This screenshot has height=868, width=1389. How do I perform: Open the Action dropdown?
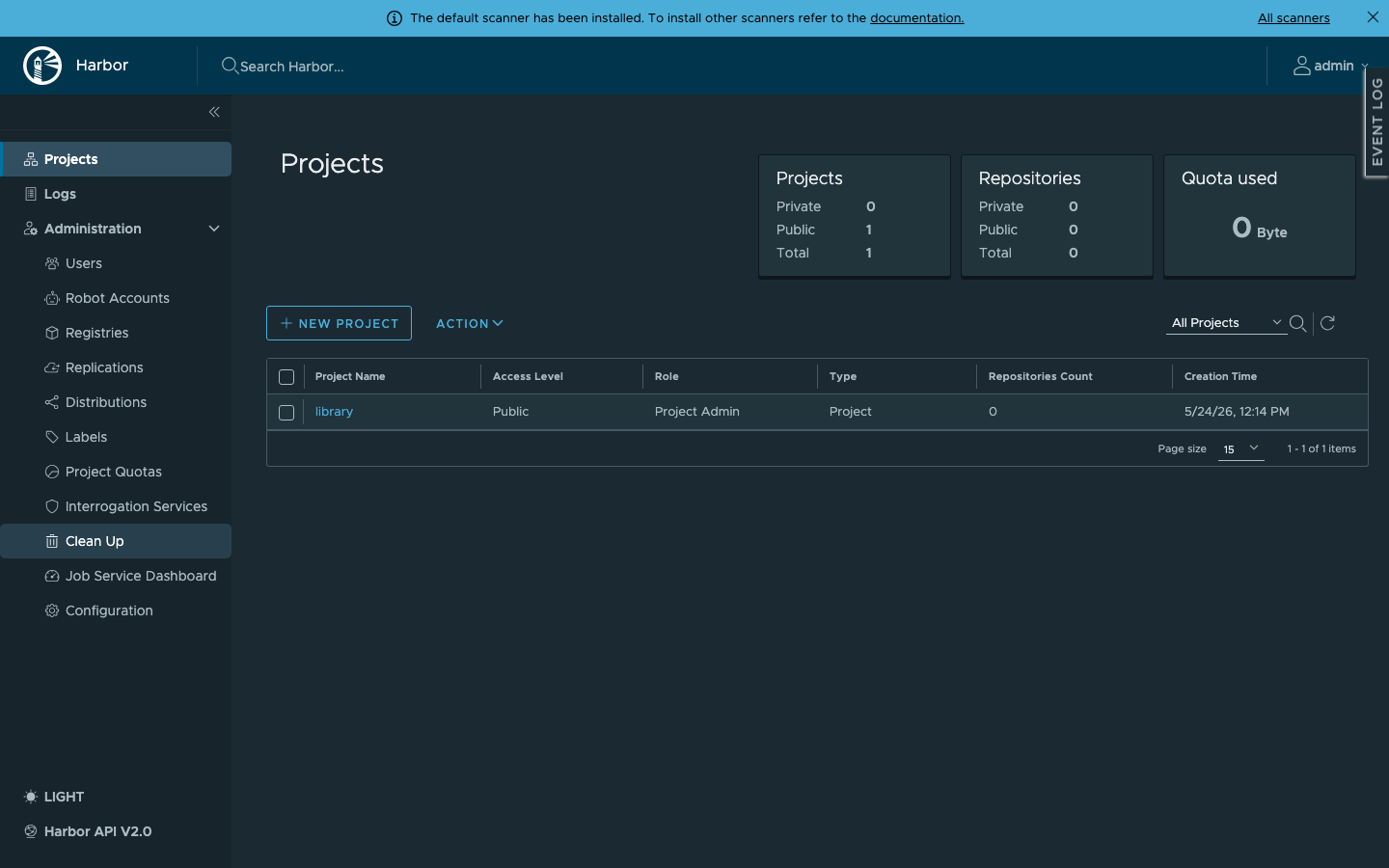[x=470, y=323]
